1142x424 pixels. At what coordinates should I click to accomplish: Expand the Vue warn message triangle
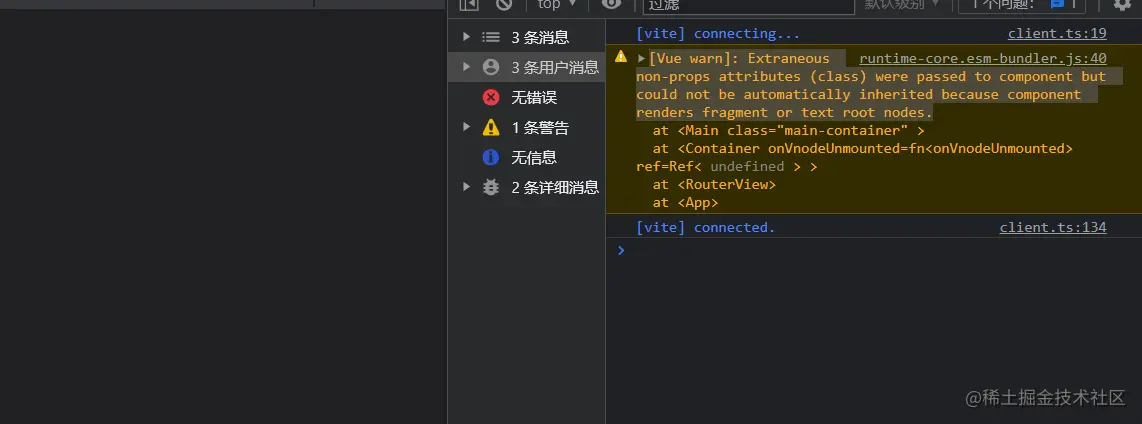click(641, 59)
